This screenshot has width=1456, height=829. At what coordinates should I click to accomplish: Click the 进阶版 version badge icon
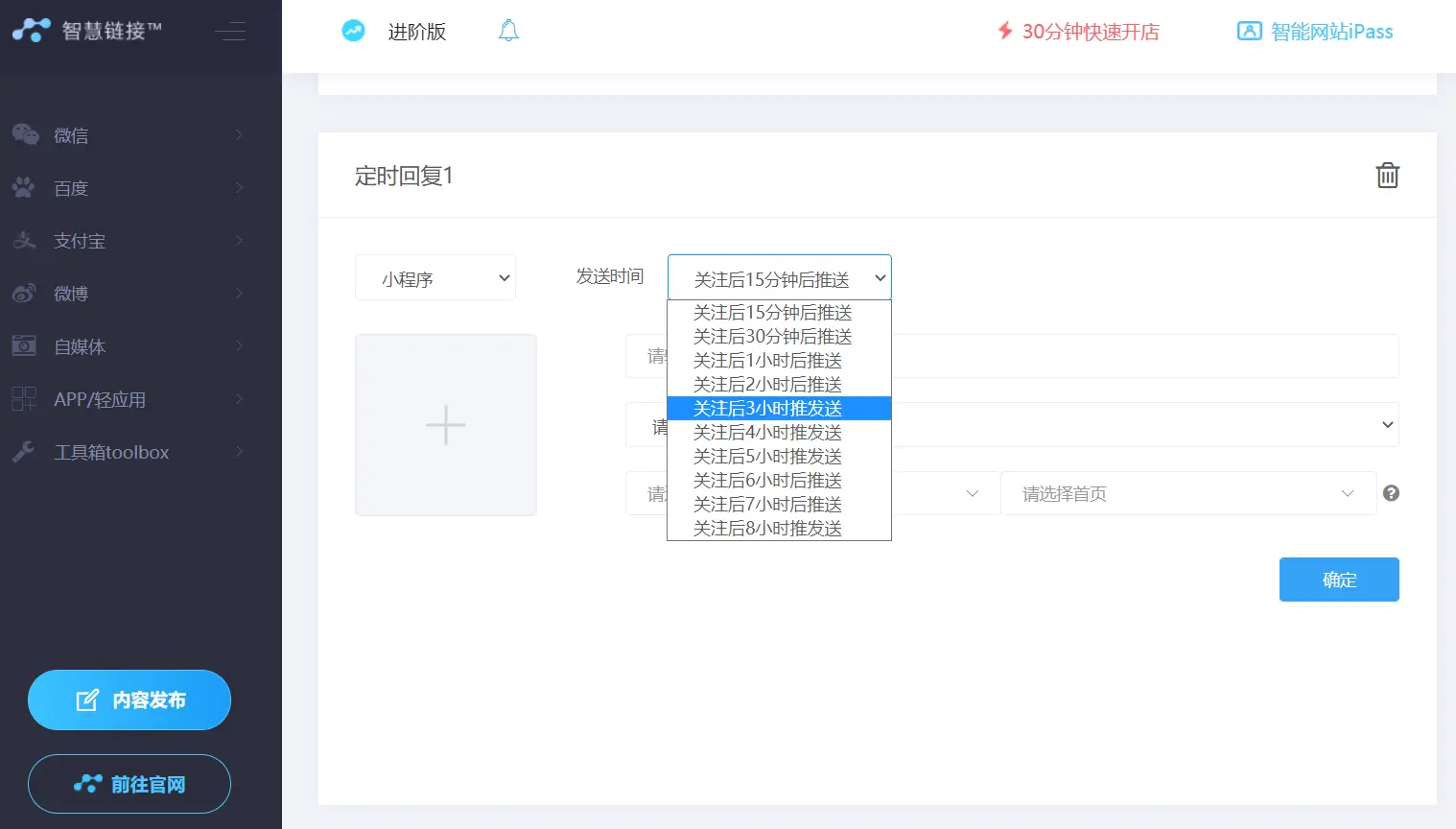pyautogui.click(x=353, y=31)
